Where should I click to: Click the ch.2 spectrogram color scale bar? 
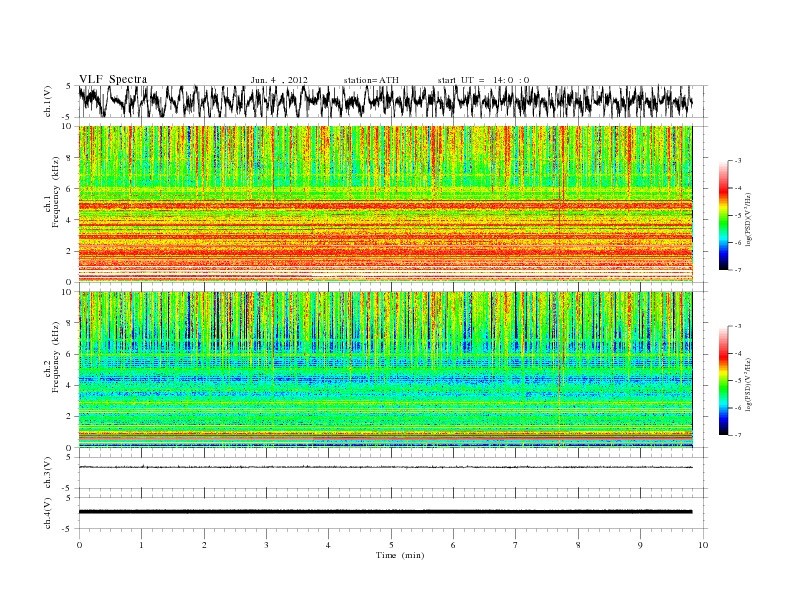click(724, 380)
